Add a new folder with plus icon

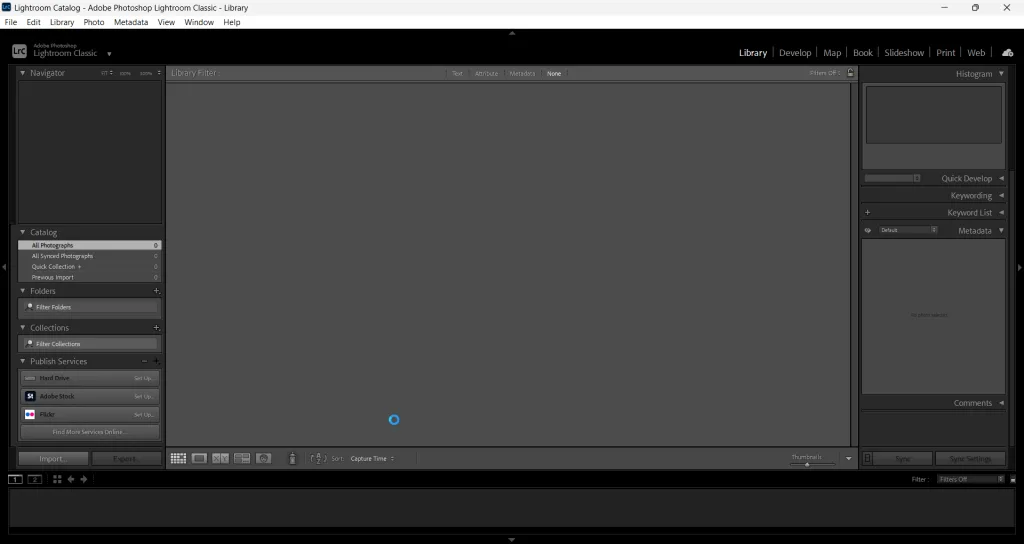[x=156, y=291]
